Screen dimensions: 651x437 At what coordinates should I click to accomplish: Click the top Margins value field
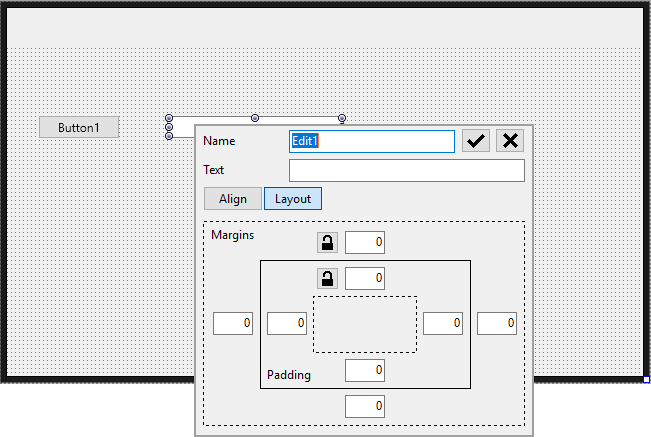pyautogui.click(x=365, y=242)
